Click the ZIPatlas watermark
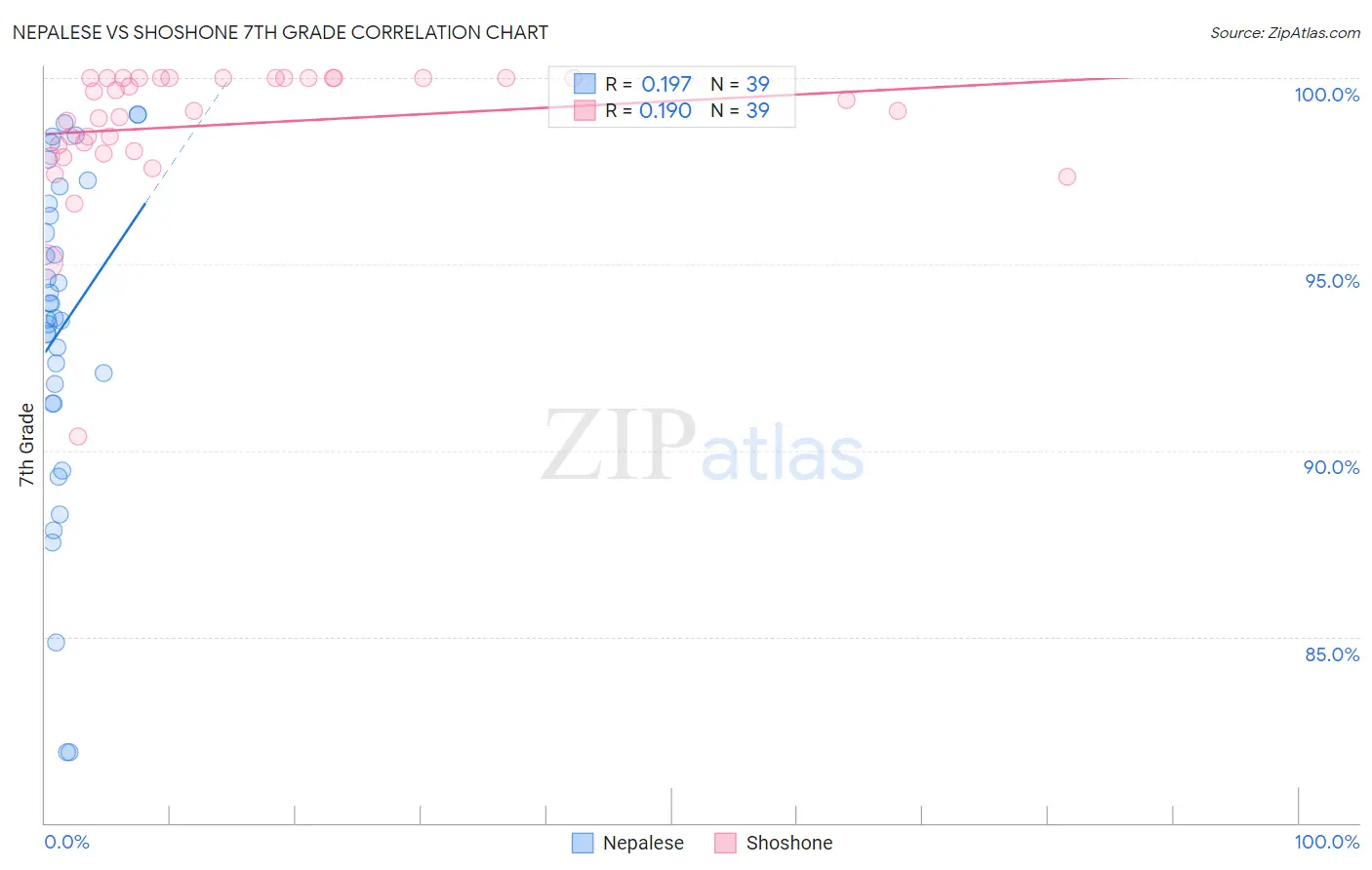The width and height of the screenshot is (1372, 870). click(703, 446)
